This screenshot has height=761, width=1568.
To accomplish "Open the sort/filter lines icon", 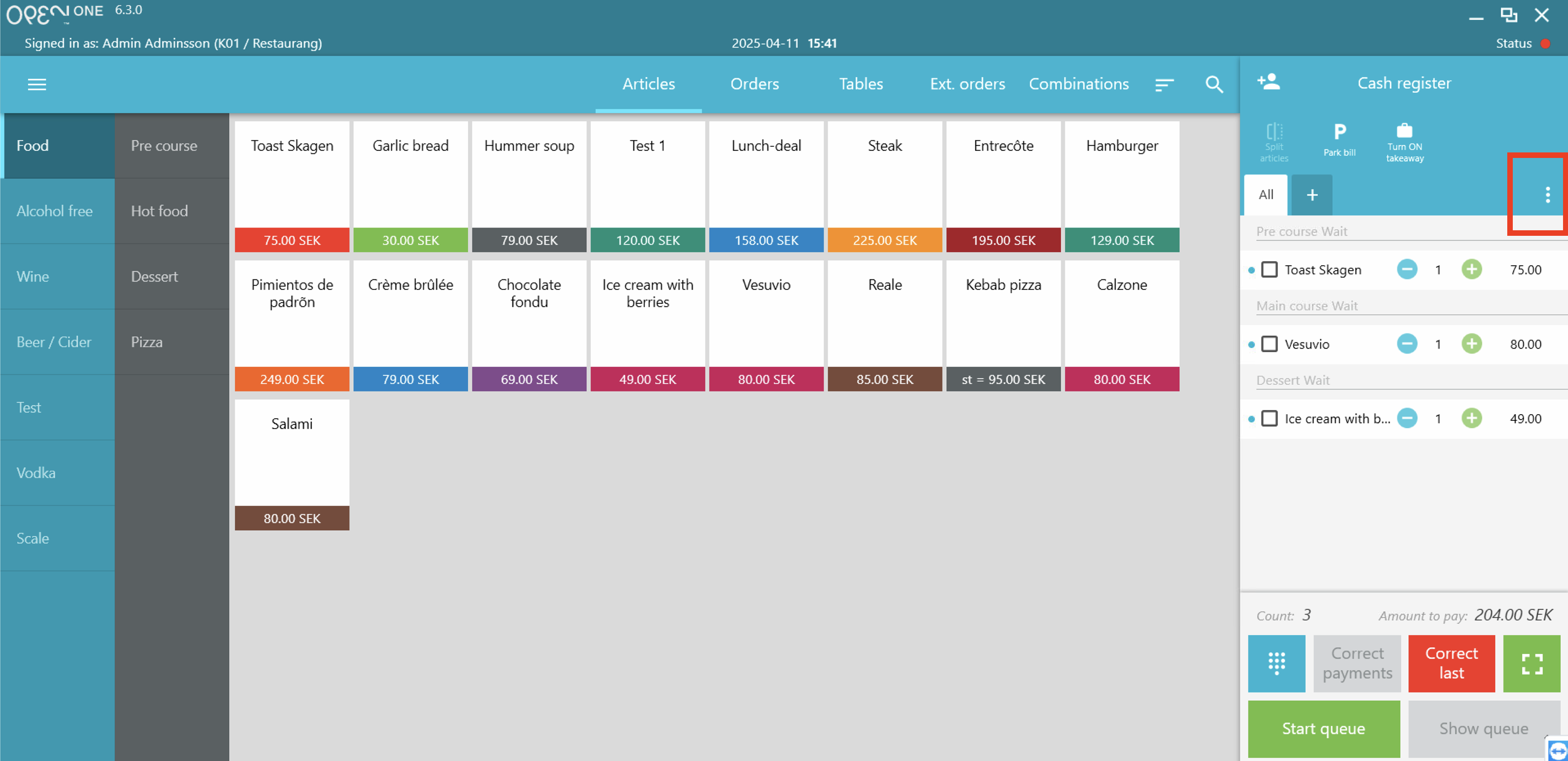I will tap(1164, 84).
